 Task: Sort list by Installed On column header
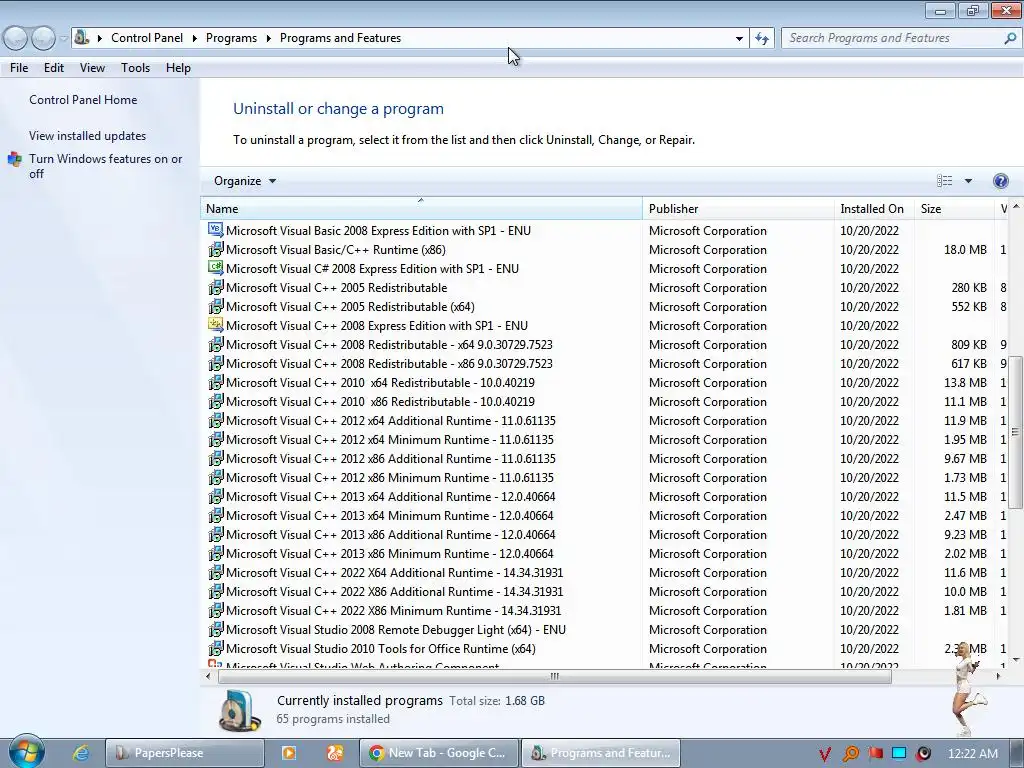click(x=874, y=209)
